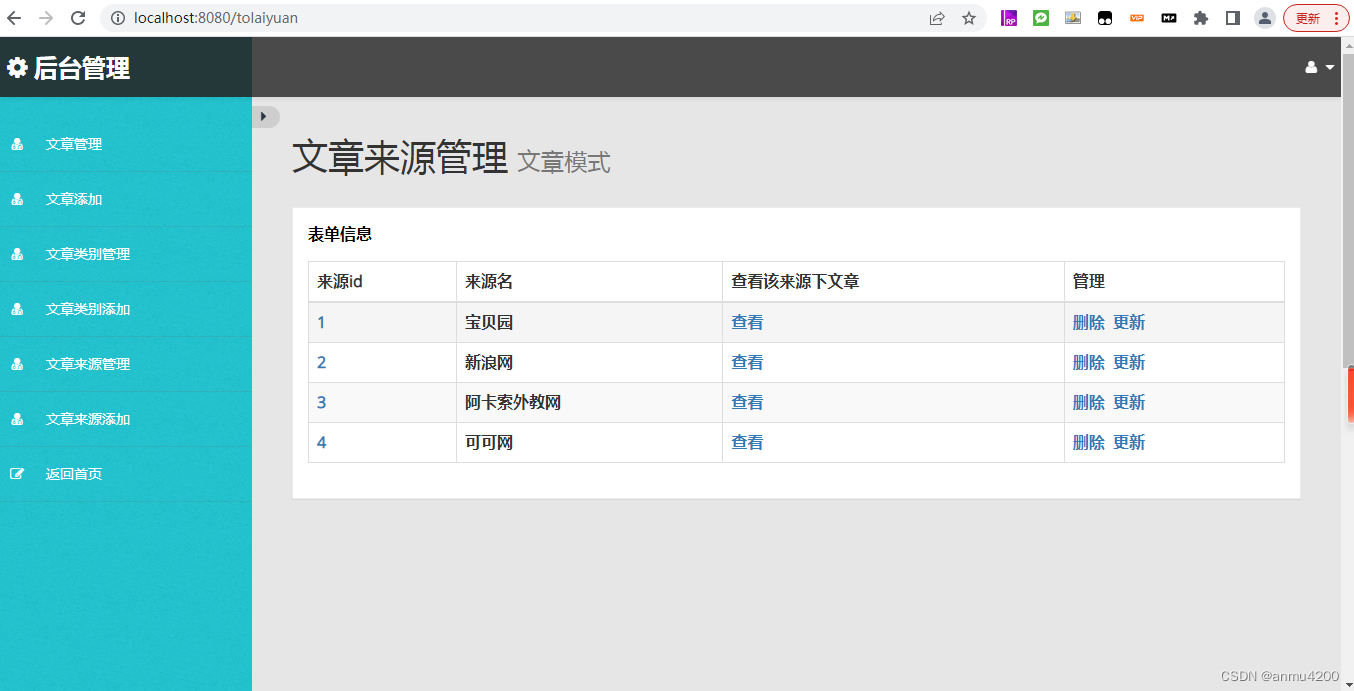View articles for 可可网 via 查看
The height and width of the screenshot is (691, 1354).
(747, 442)
